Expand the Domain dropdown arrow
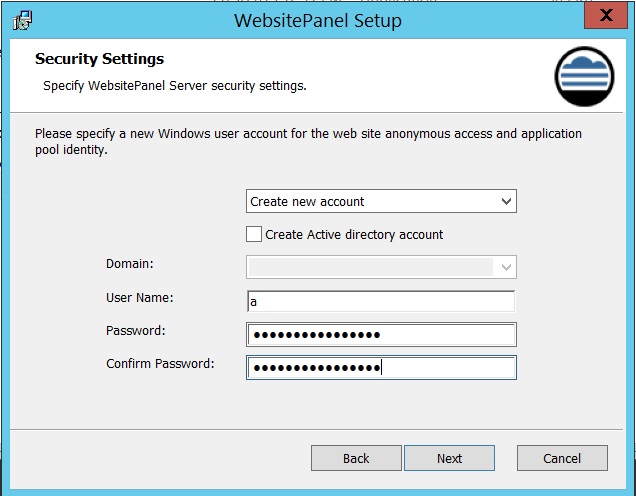 [x=506, y=267]
